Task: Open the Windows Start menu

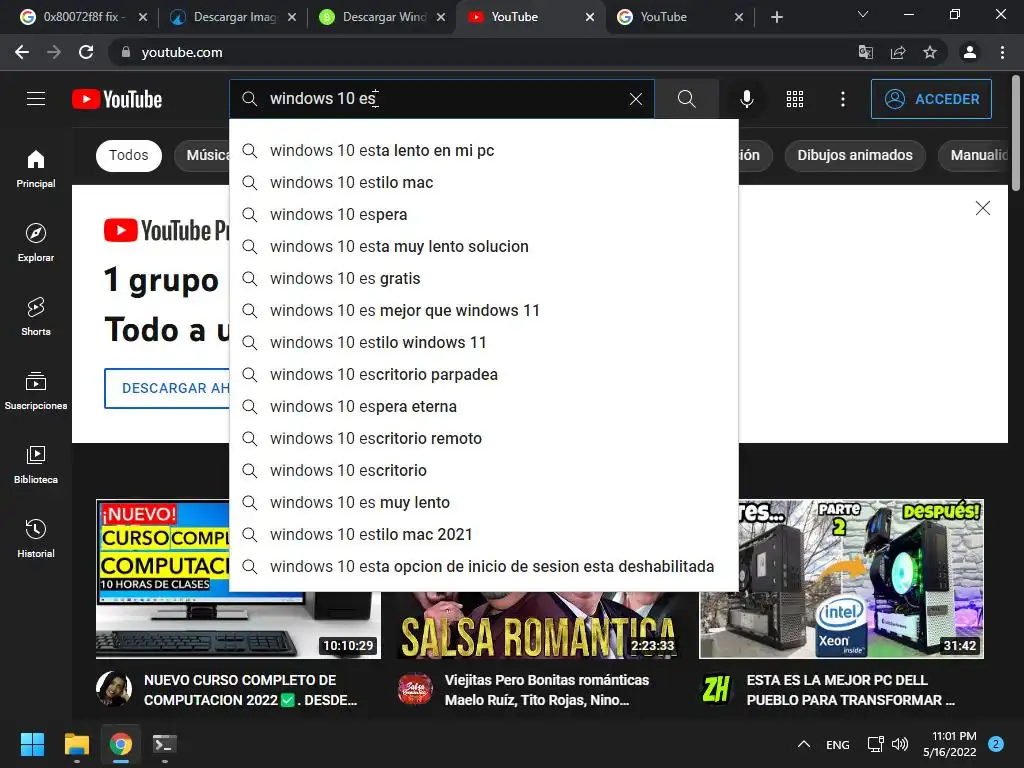Action: [x=32, y=744]
